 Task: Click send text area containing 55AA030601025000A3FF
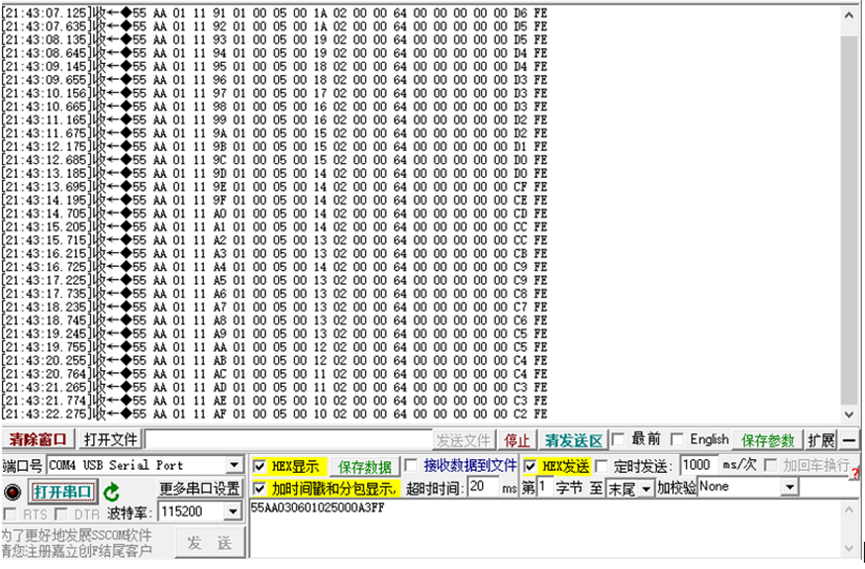tap(544, 529)
